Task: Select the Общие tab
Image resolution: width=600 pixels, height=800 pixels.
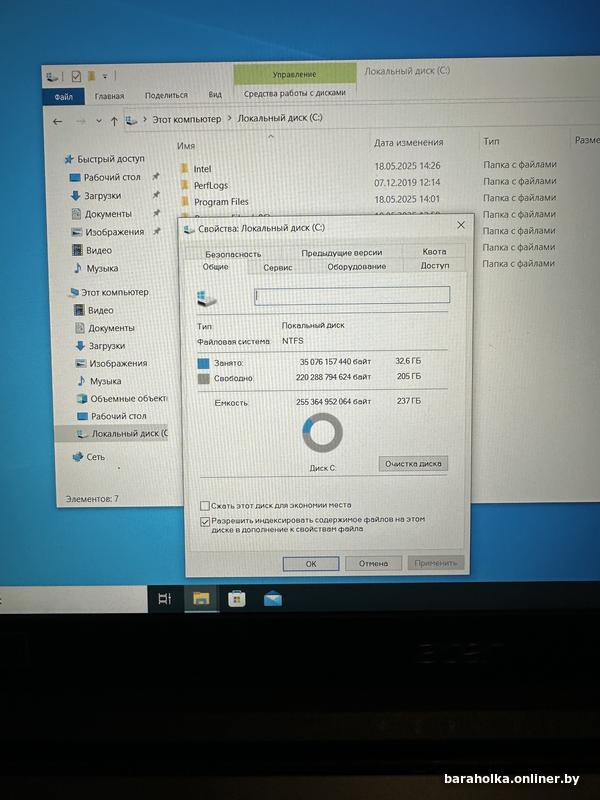Action: click(215, 267)
